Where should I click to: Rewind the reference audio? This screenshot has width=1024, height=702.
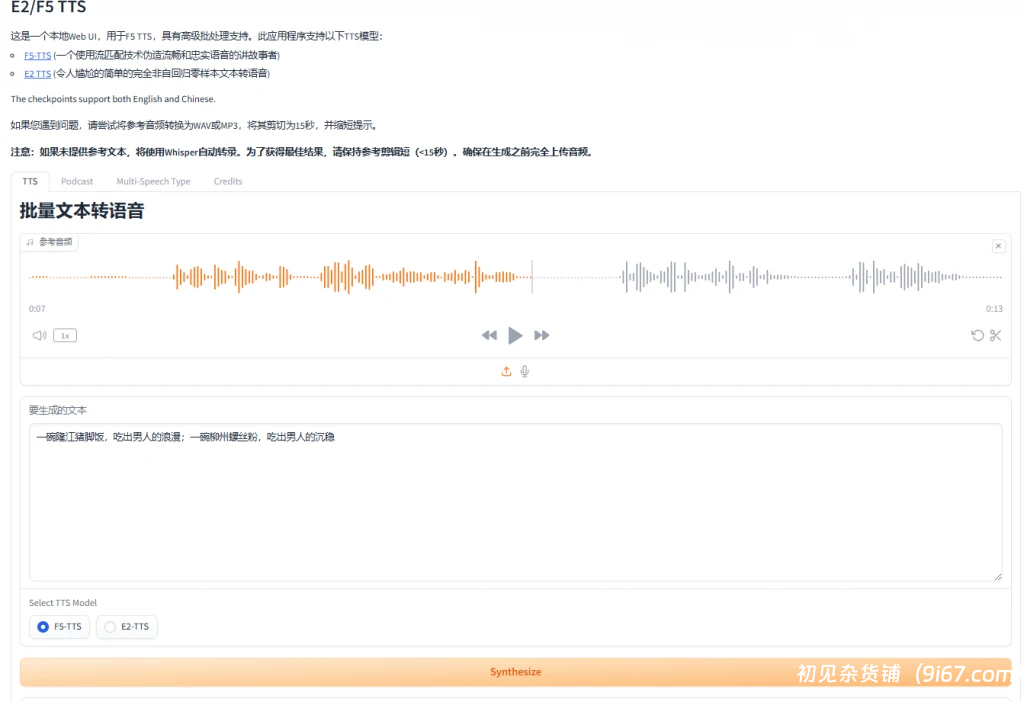coord(489,336)
